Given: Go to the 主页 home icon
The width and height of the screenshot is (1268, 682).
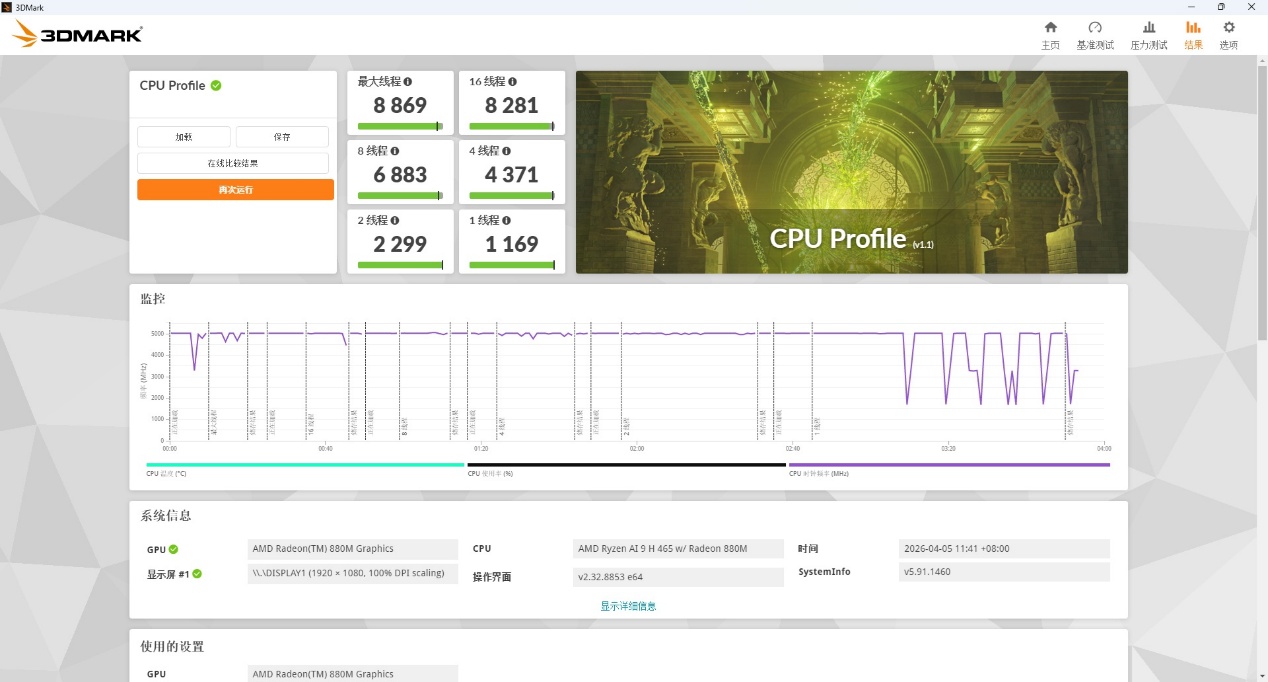Looking at the screenshot, I should (1050, 27).
